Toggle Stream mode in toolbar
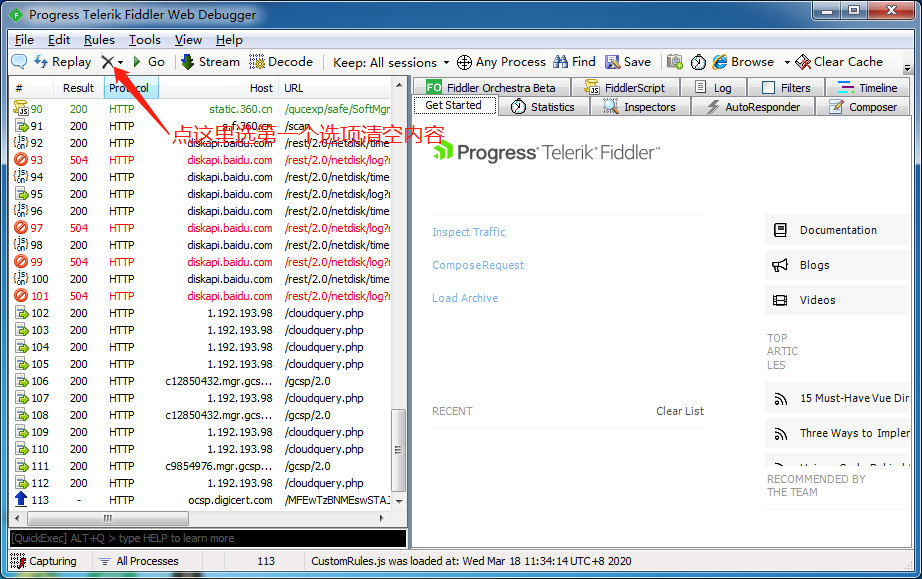 pos(210,62)
